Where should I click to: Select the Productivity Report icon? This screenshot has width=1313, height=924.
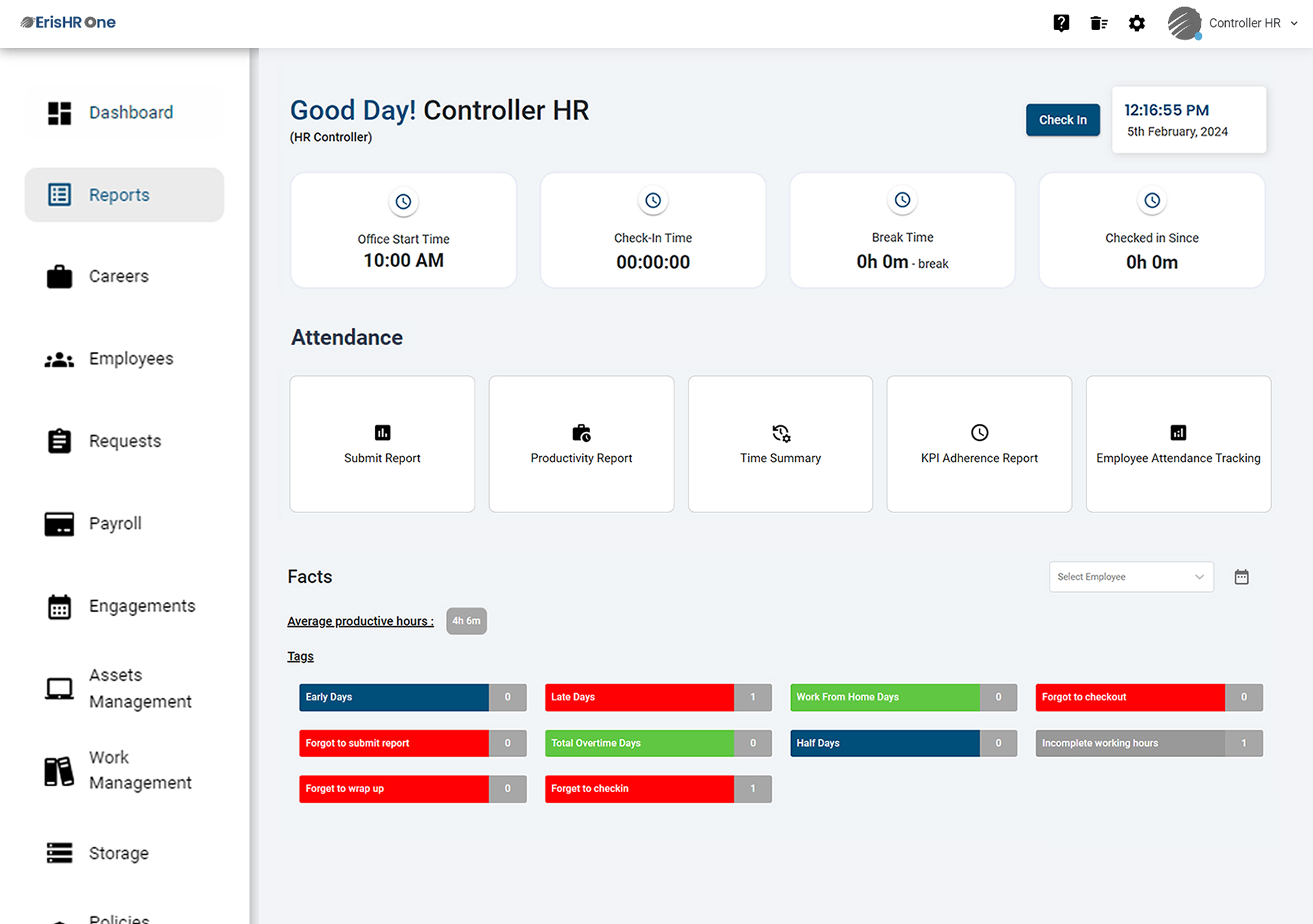(581, 432)
